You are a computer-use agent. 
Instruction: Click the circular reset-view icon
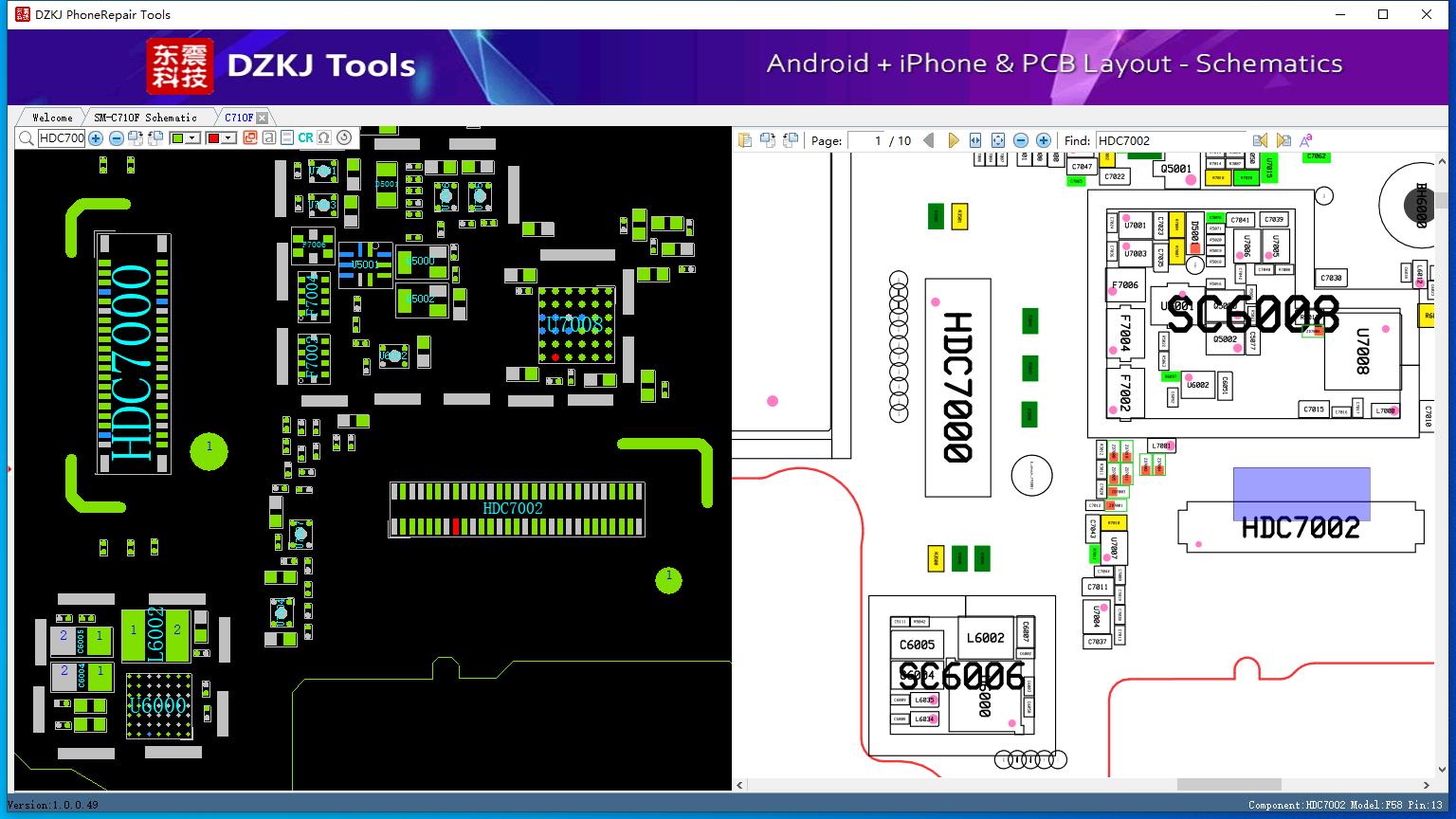coord(344,138)
